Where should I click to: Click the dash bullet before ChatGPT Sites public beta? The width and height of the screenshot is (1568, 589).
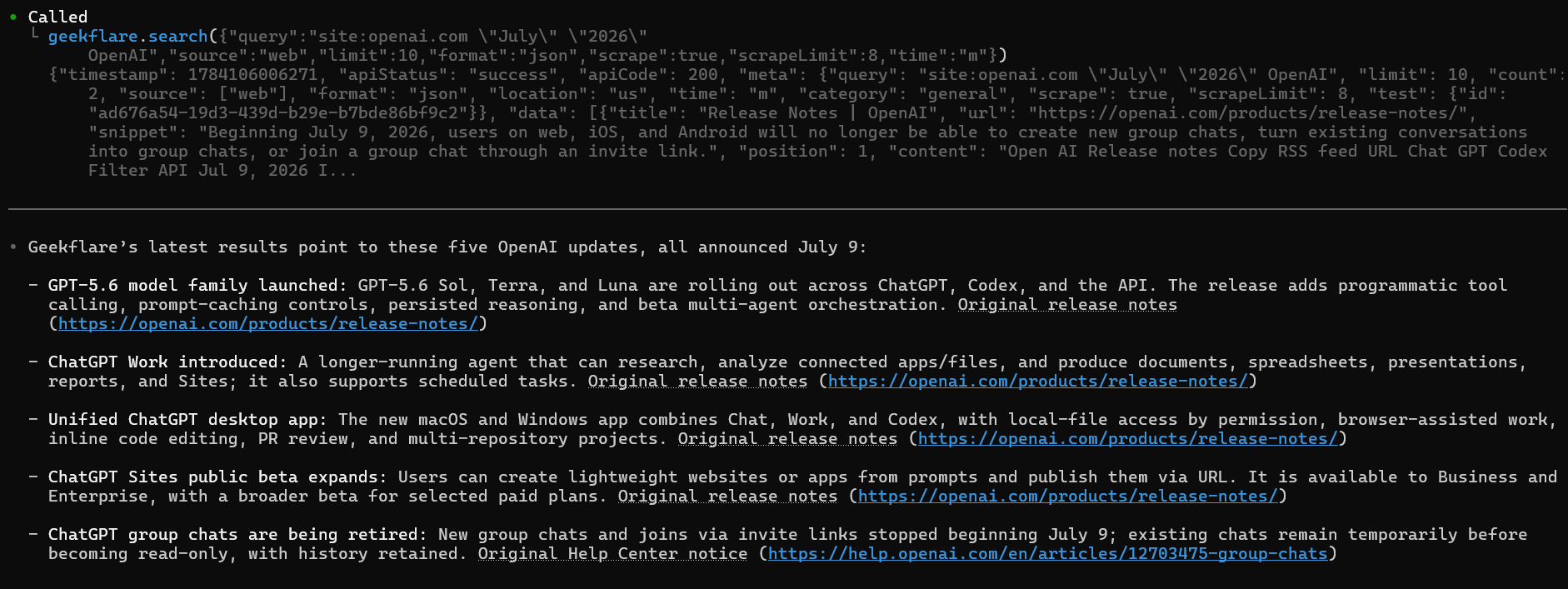point(33,477)
